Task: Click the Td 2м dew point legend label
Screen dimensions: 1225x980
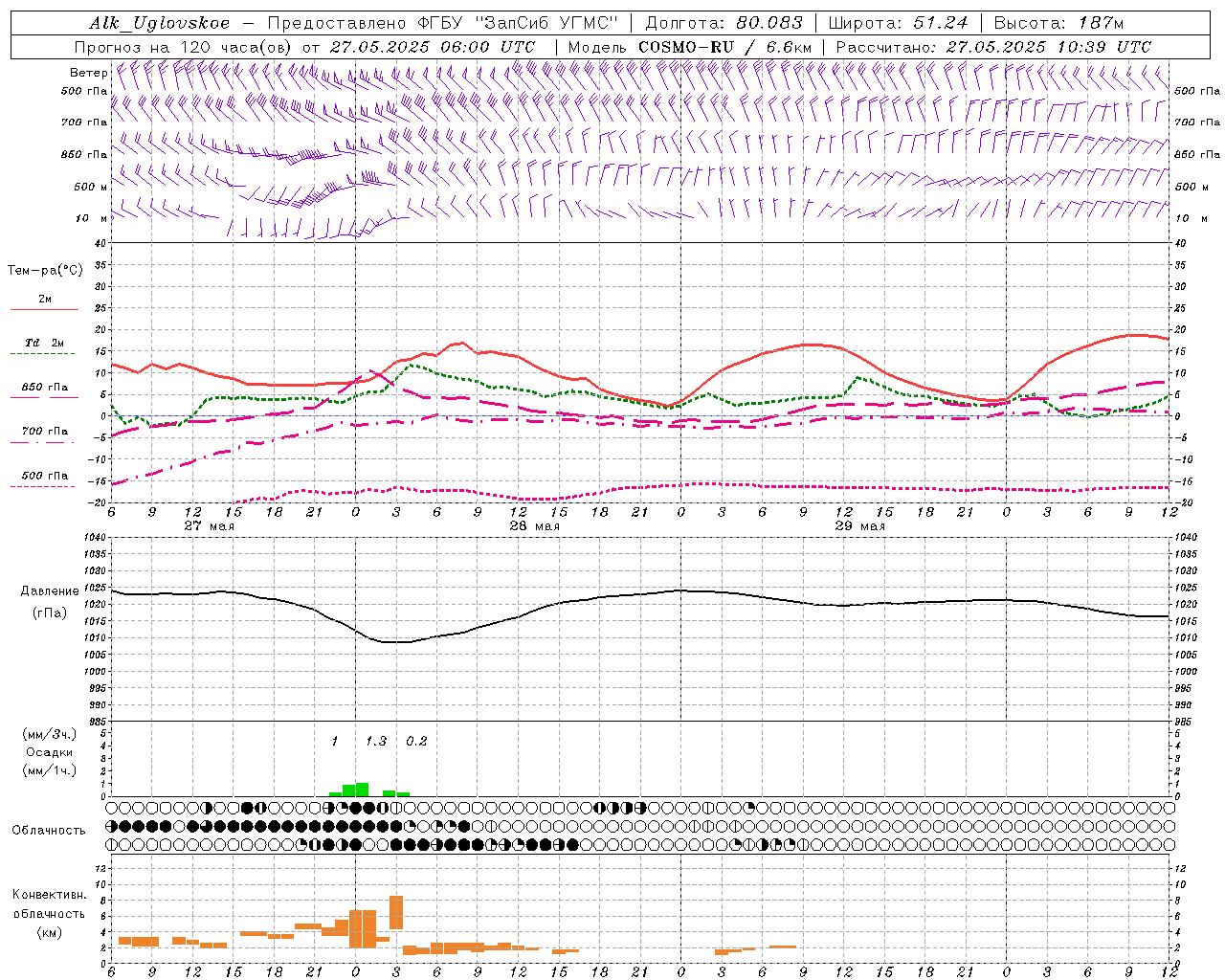Action: point(44,343)
